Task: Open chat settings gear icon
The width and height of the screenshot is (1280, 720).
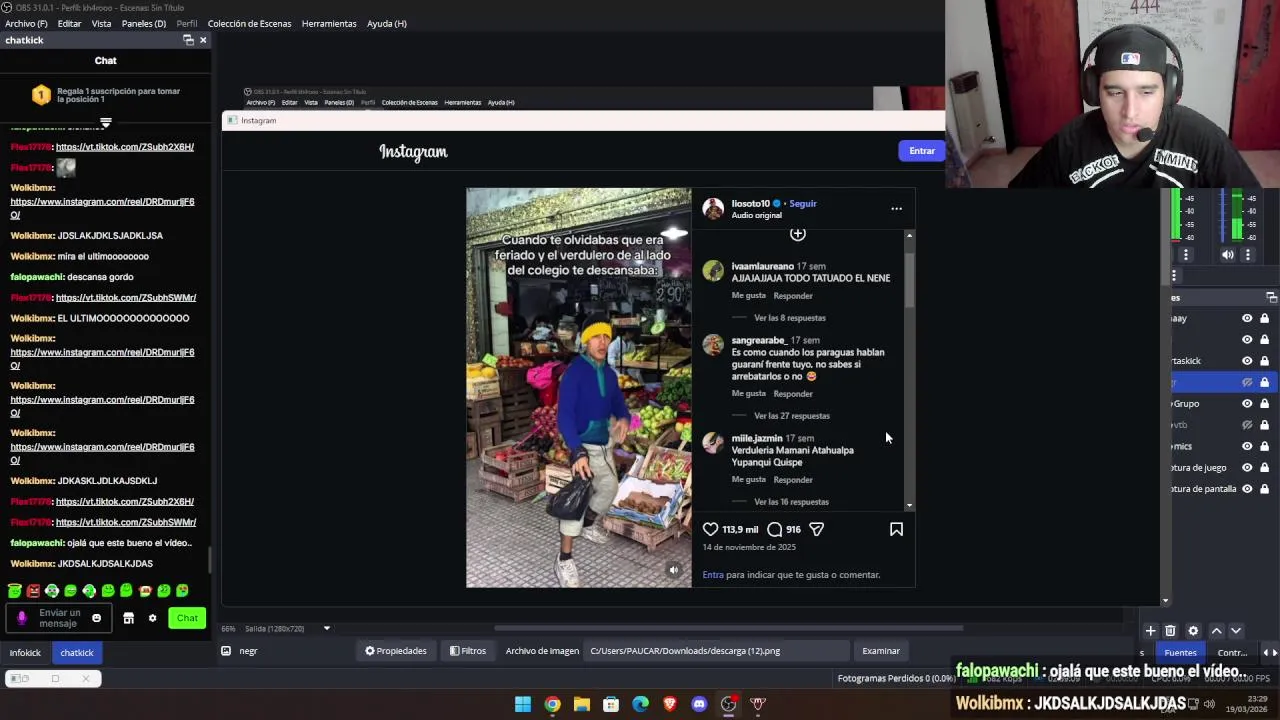Action: point(152,618)
